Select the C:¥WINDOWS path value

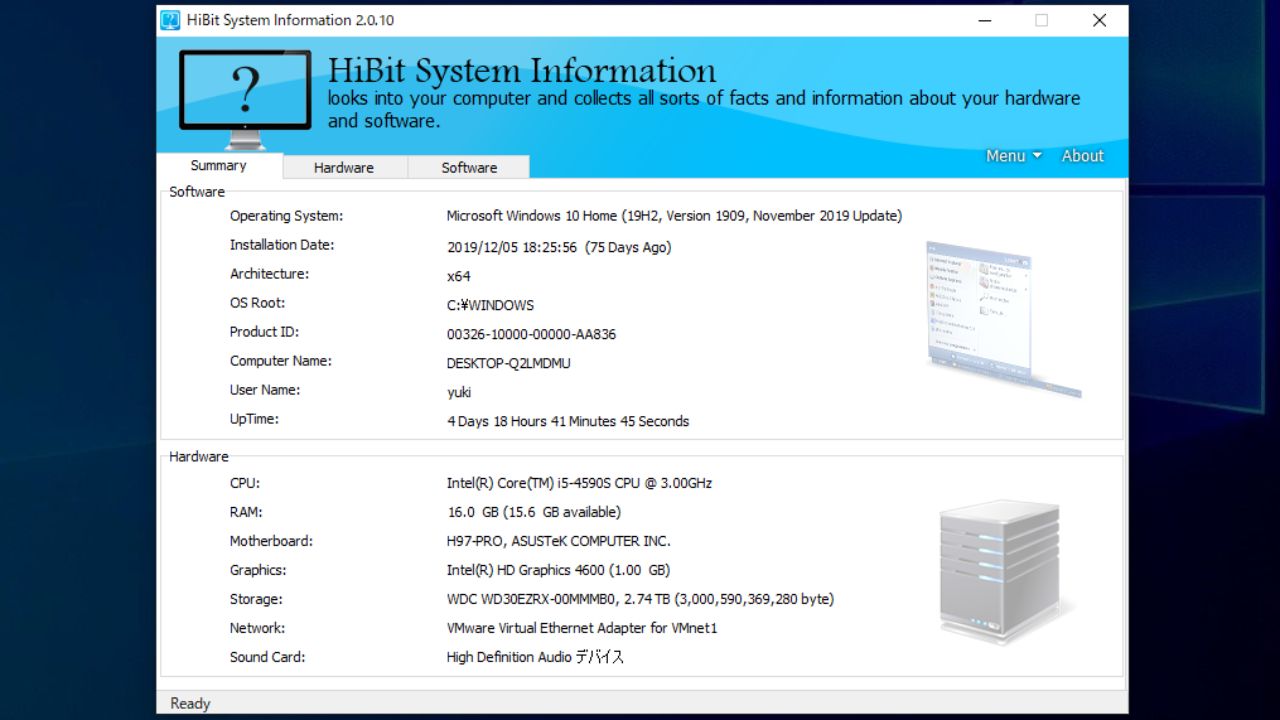point(490,305)
